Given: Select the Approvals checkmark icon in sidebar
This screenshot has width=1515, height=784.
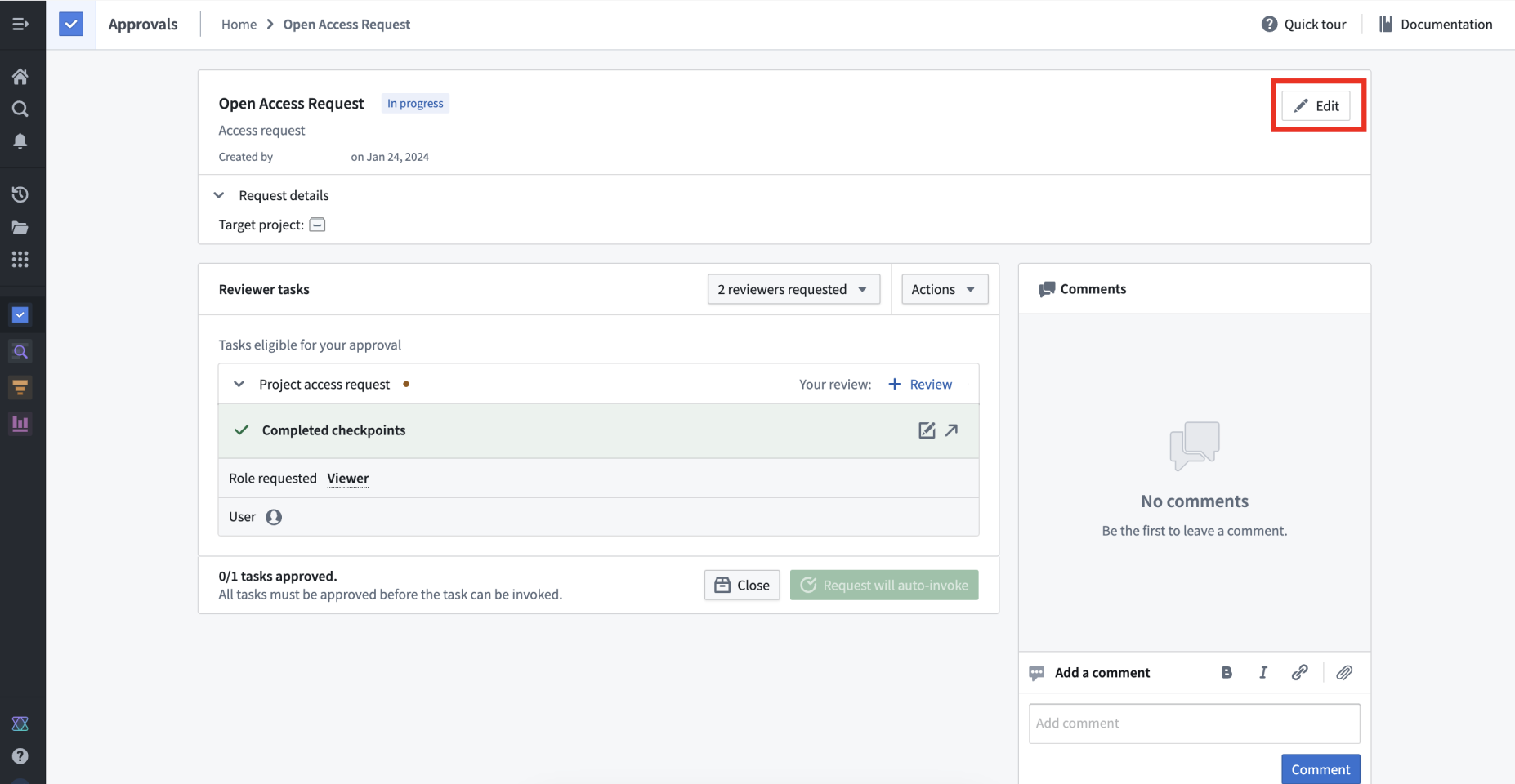Looking at the screenshot, I should 20,314.
